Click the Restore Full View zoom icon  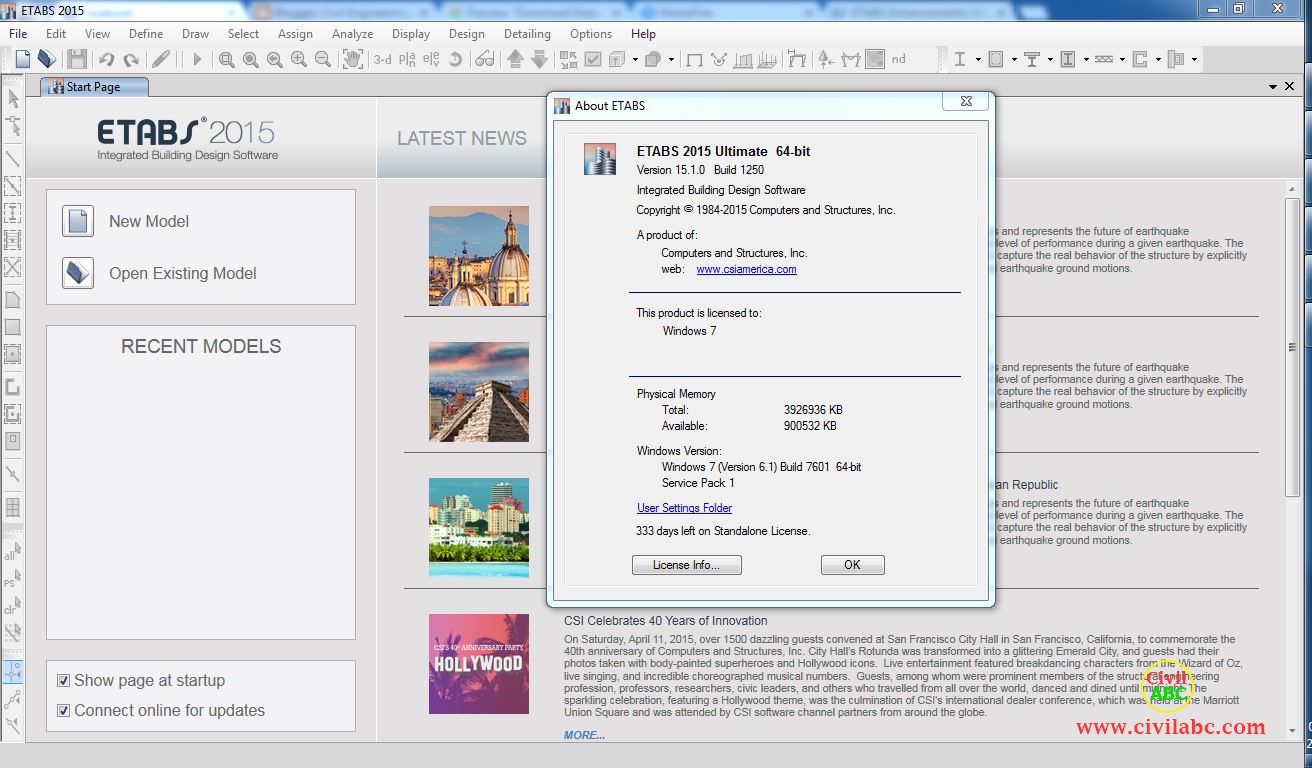coord(251,60)
